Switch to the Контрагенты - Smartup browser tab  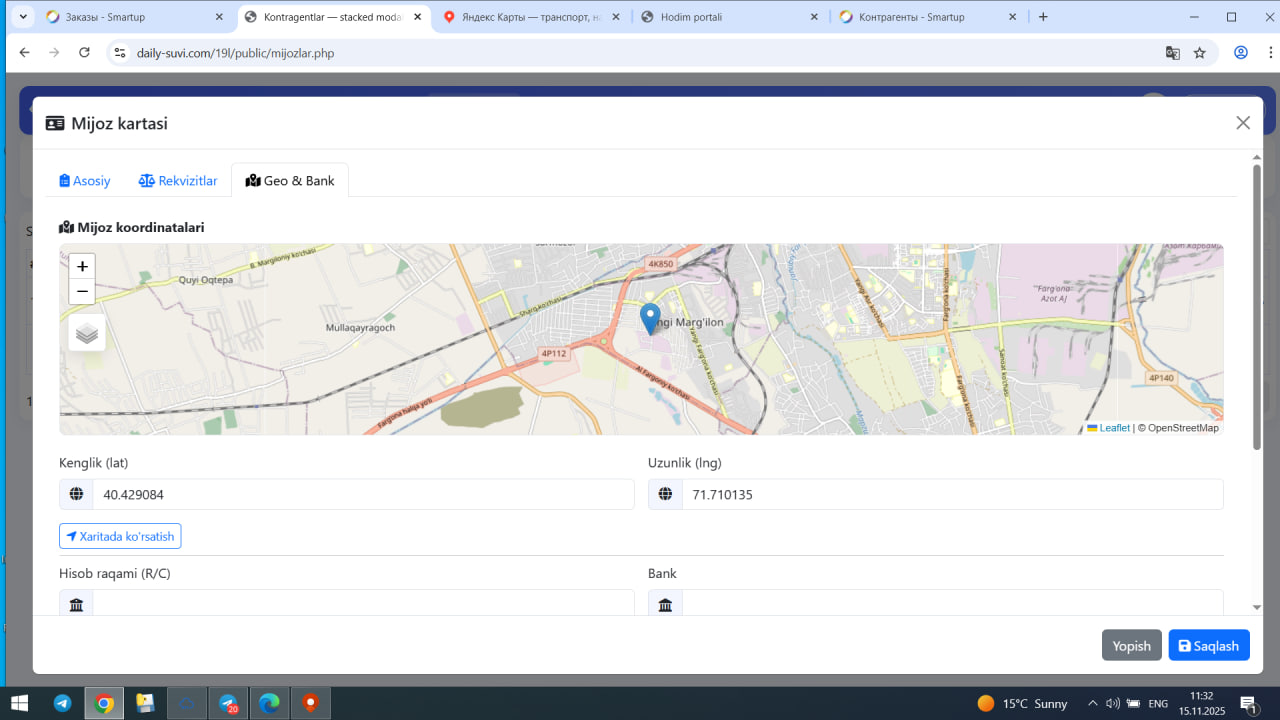pyautogui.click(x=930, y=17)
